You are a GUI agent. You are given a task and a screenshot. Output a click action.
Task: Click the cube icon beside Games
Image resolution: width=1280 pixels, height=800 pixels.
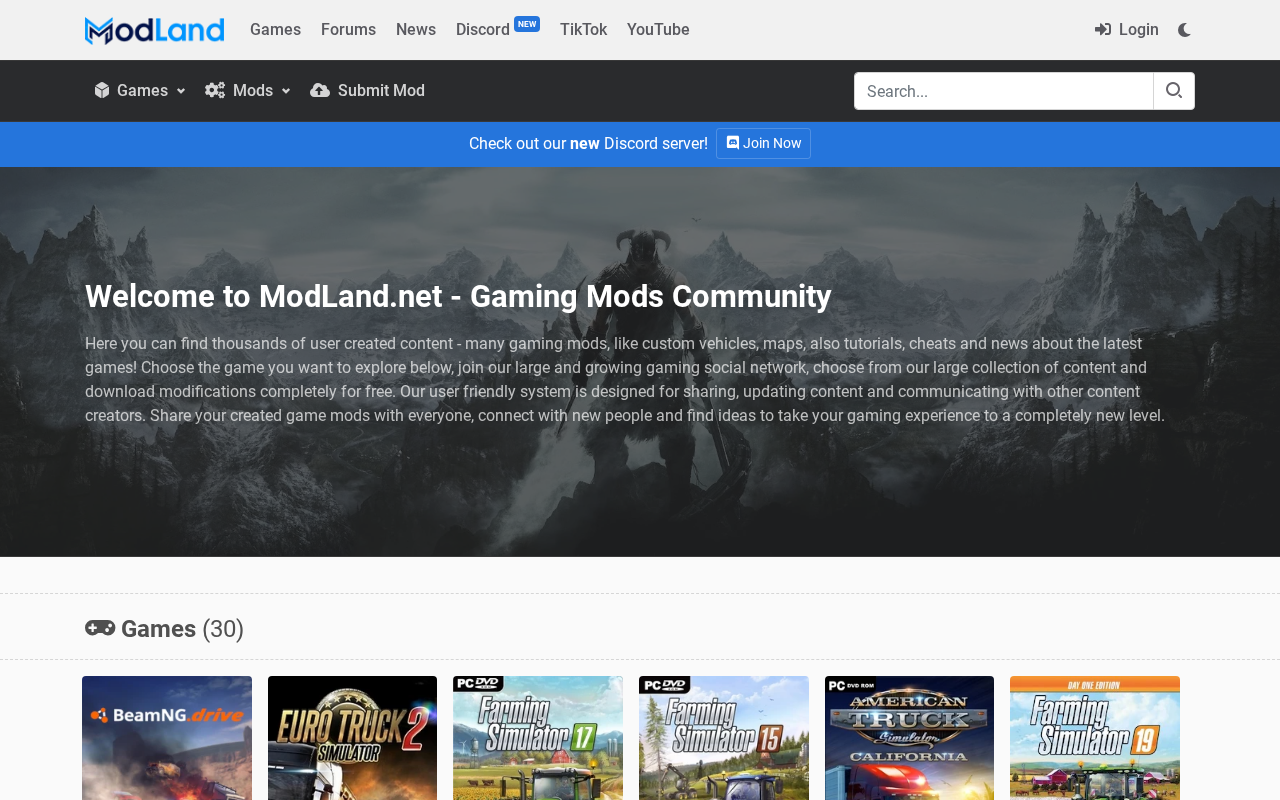pos(102,91)
